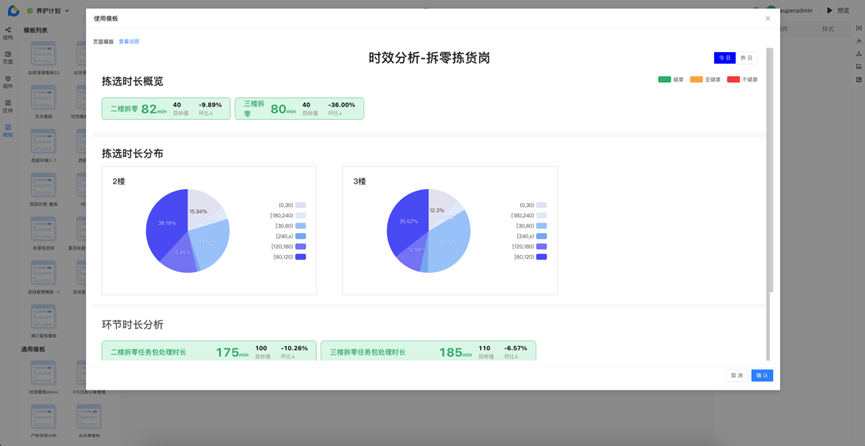Image resolution: width=865 pixels, height=446 pixels.
Task: Click the superadmin user avatar
Action: (x=772, y=11)
